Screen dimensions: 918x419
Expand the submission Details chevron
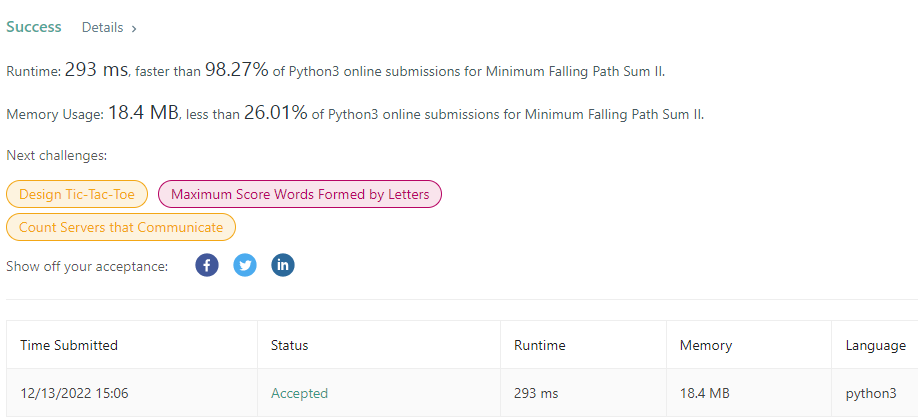click(134, 28)
